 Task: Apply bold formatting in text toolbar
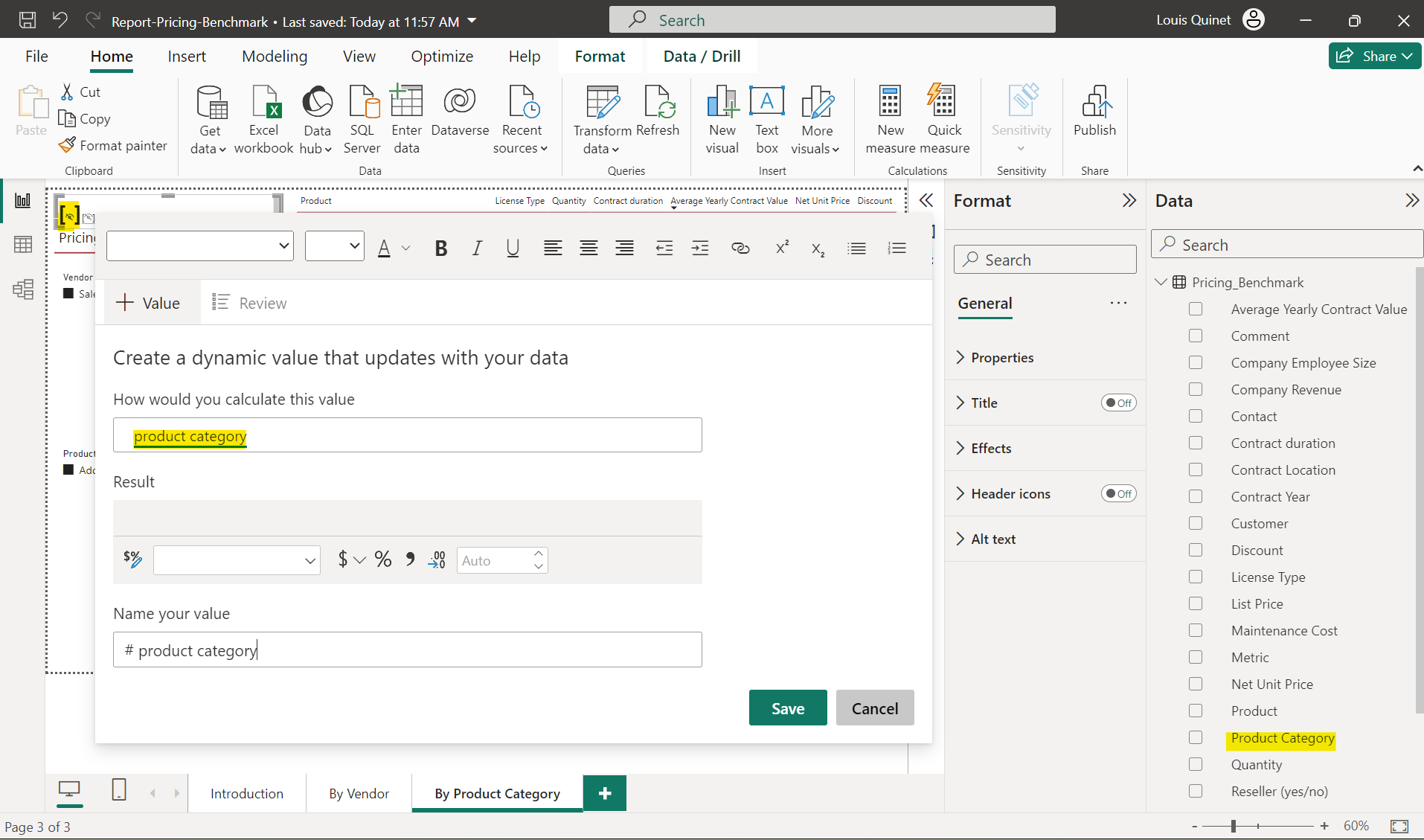tap(441, 249)
